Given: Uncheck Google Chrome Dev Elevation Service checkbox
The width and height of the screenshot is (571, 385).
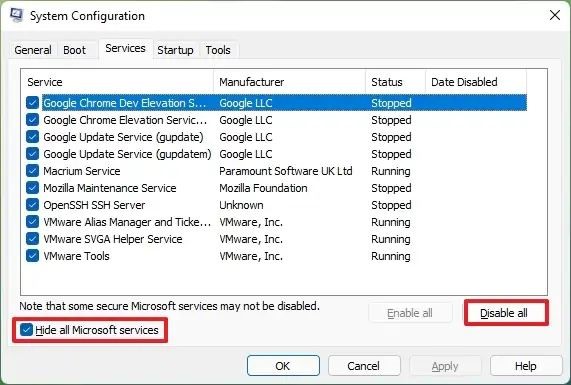Looking at the screenshot, I should click(x=32, y=103).
